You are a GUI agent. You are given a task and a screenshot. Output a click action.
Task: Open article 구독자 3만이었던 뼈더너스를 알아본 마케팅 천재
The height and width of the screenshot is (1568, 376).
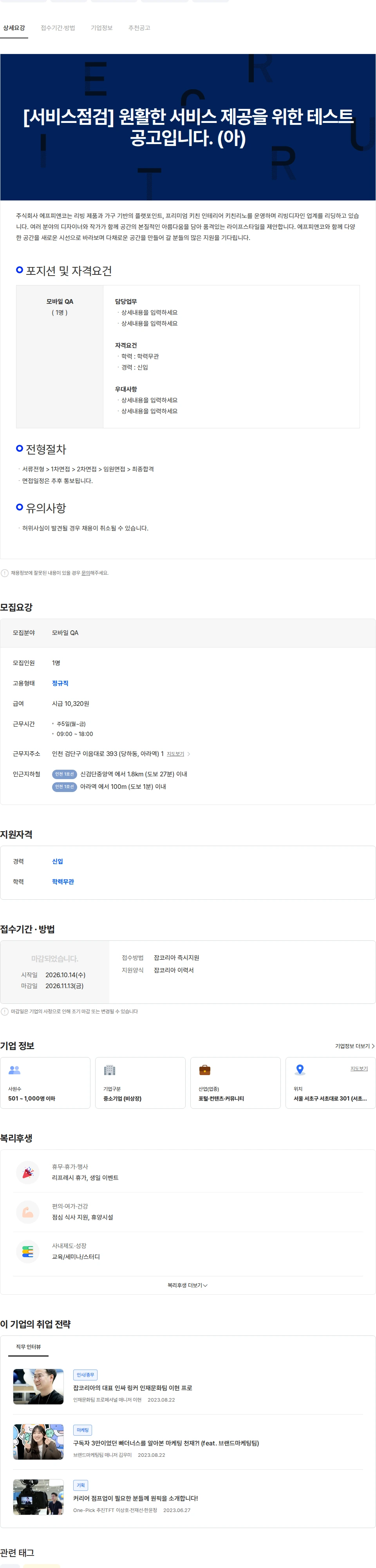pyautogui.click(x=166, y=1443)
